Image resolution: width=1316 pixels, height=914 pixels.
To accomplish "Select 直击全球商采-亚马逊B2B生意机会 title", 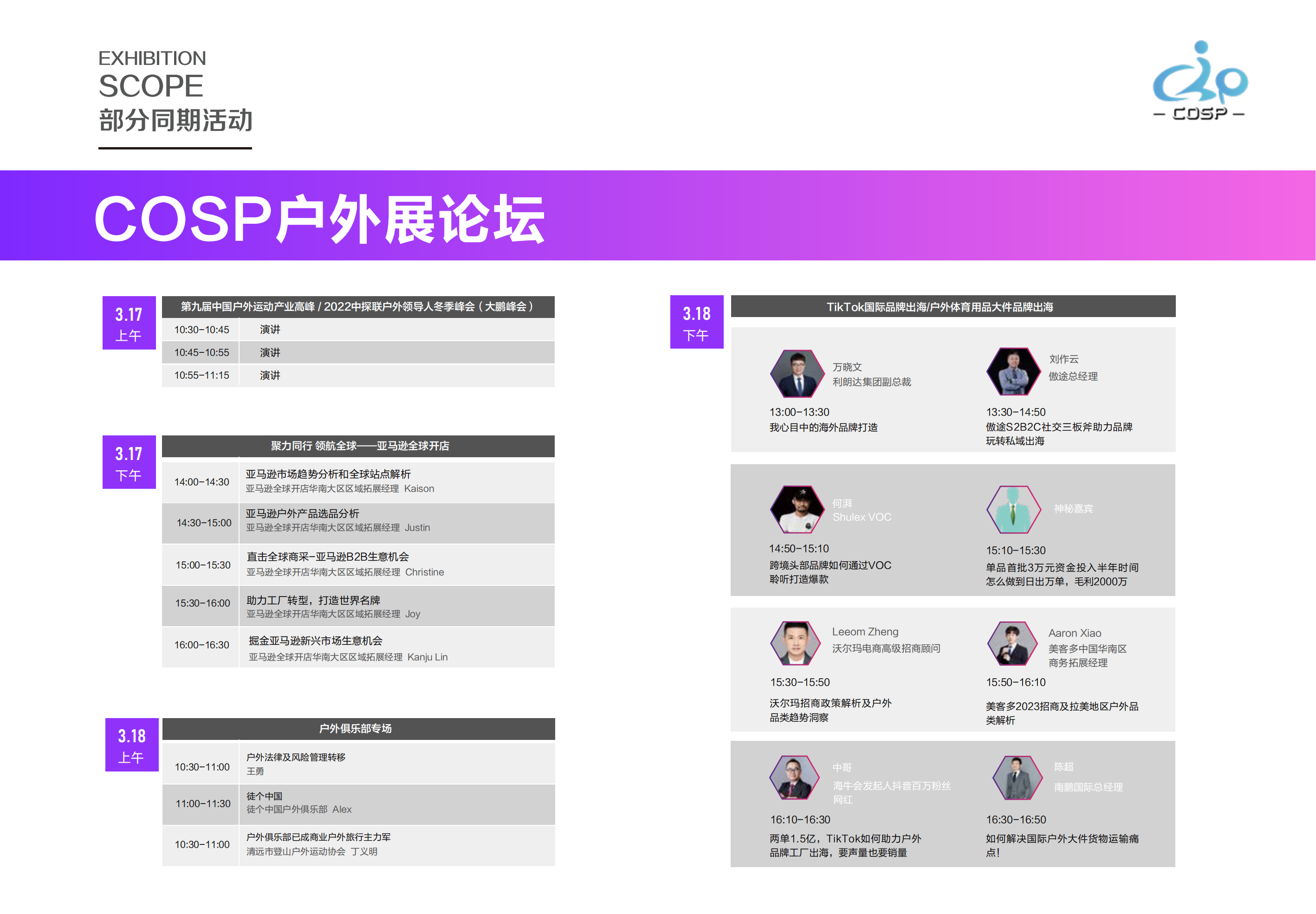I will coord(328,557).
